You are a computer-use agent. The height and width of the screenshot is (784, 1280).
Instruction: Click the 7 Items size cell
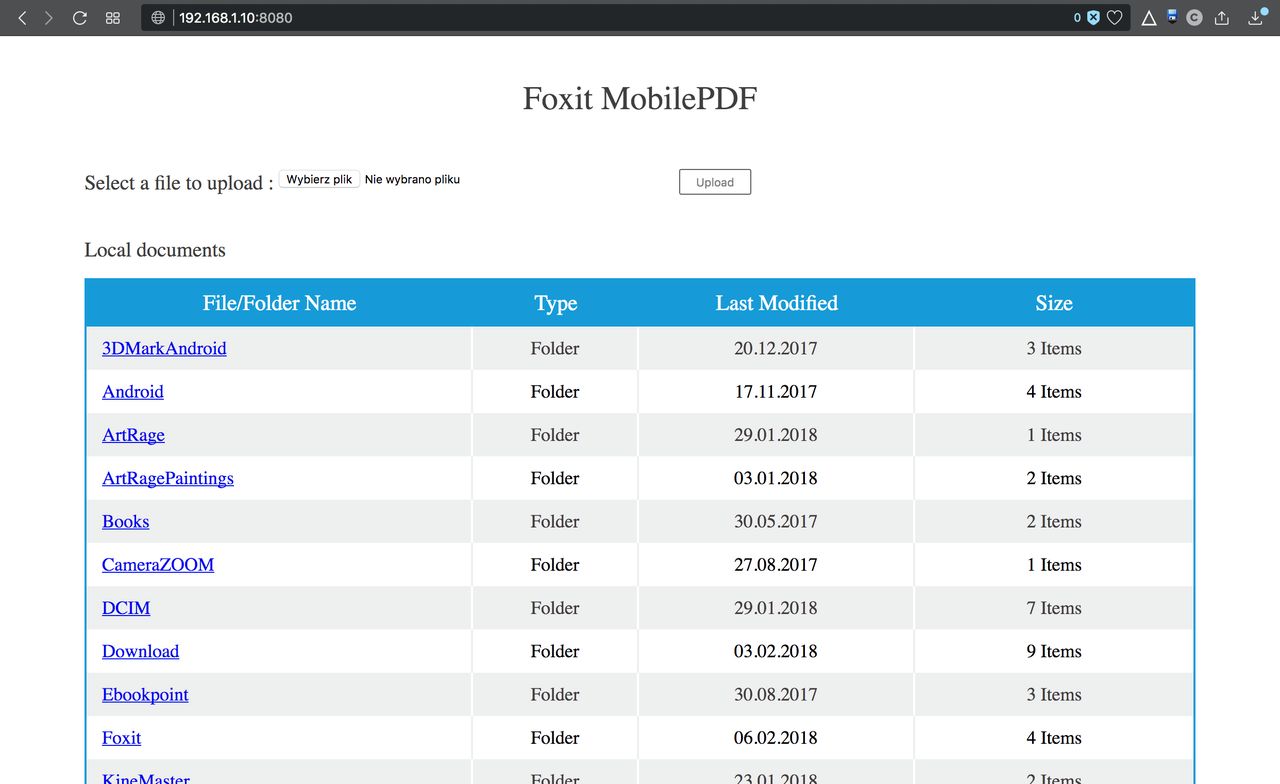tap(1054, 608)
